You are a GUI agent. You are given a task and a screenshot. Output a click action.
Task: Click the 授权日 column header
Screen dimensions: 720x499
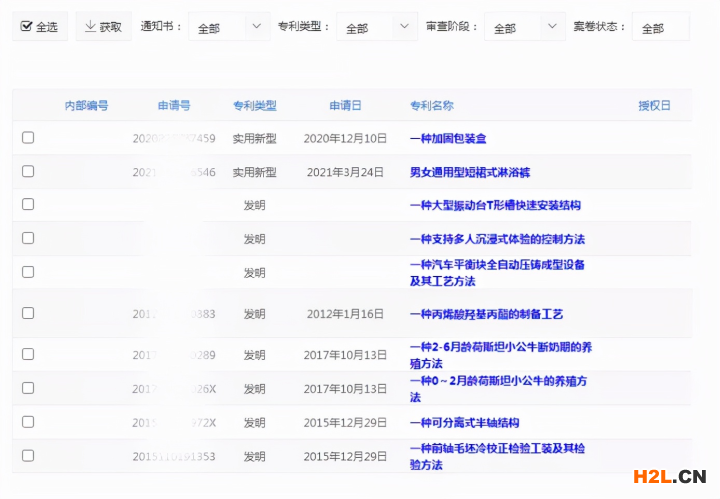tap(654, 105)
